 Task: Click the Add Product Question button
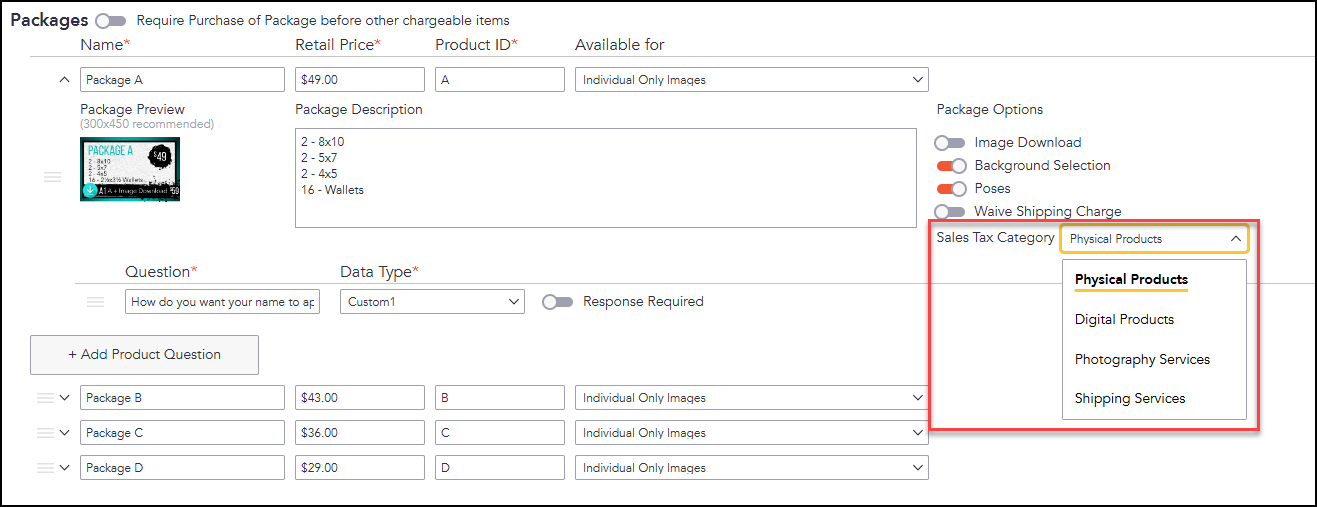144,355
